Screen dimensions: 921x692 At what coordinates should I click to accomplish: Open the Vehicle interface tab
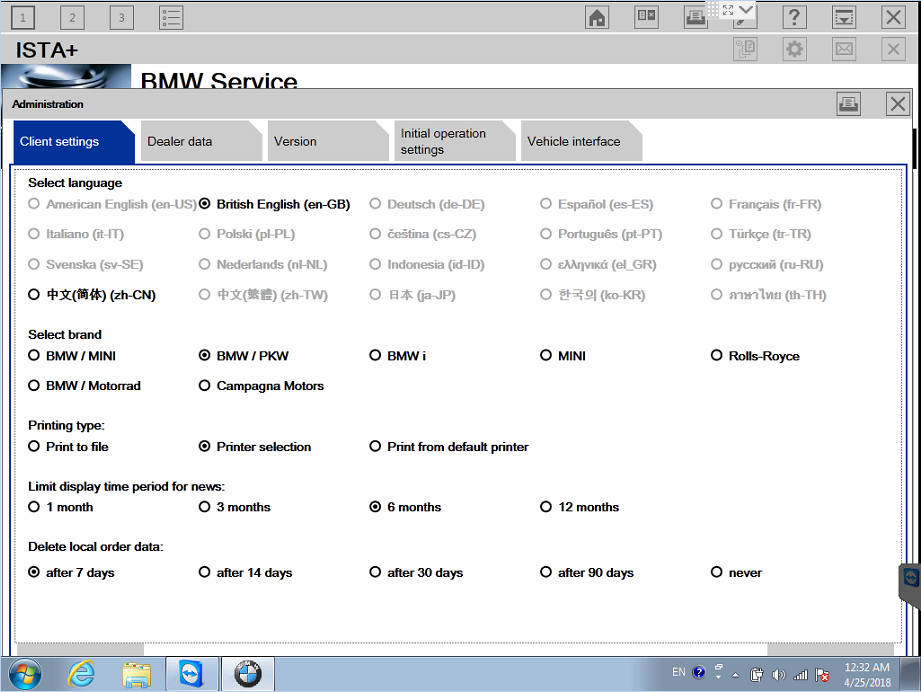[581, 142]
